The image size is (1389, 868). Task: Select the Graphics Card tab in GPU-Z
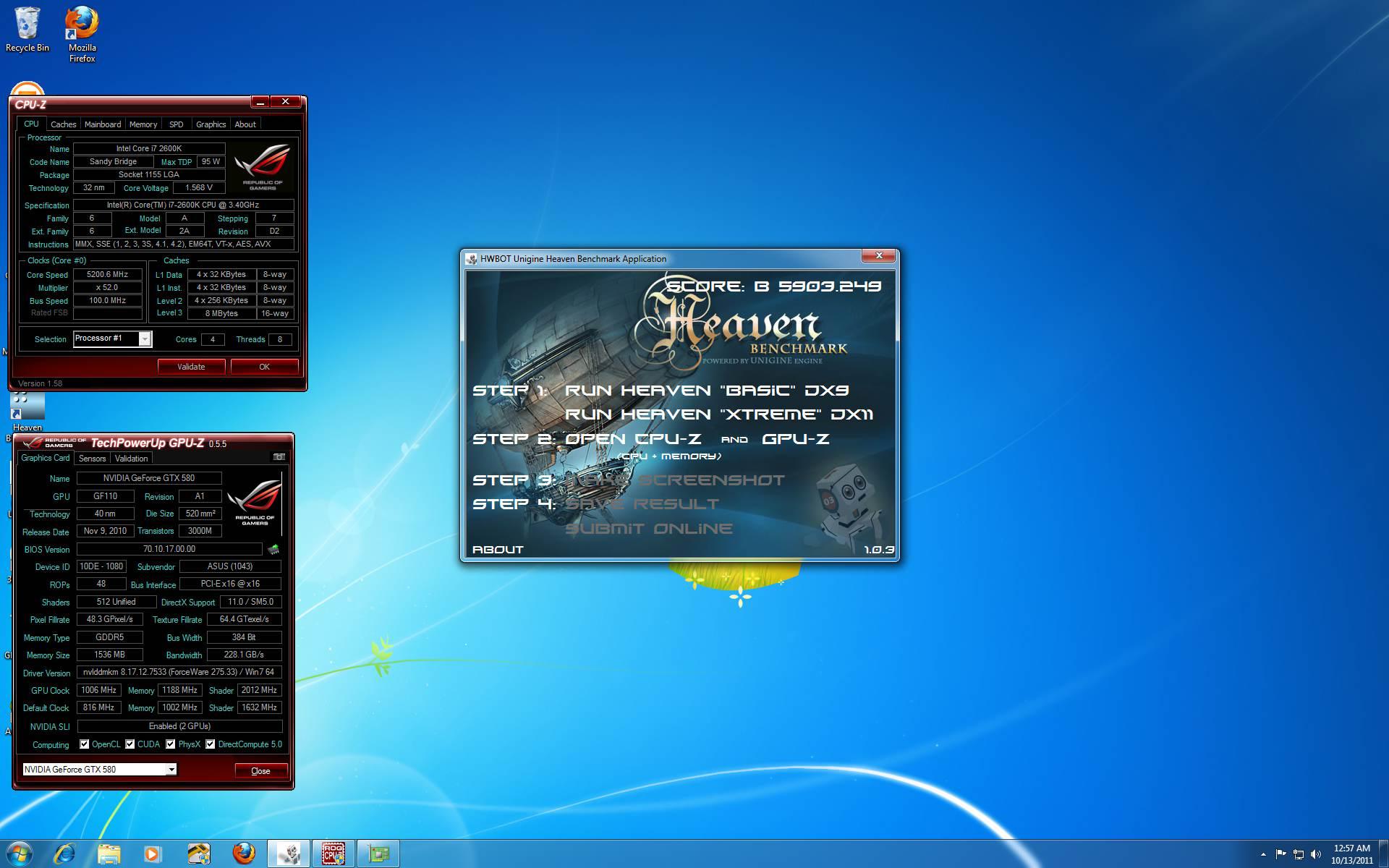click(45, 458)
